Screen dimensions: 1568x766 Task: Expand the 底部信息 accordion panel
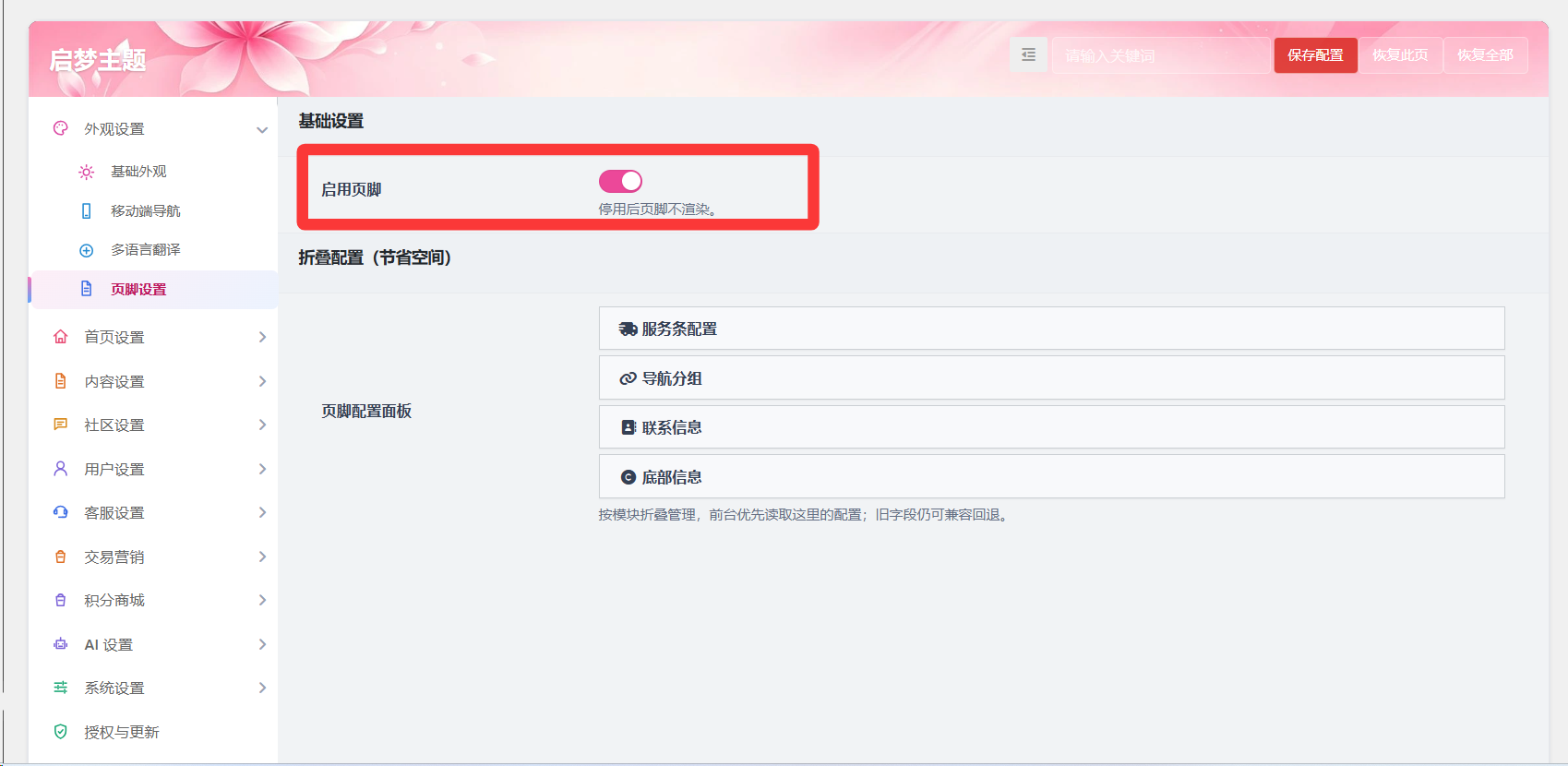coord(1051,477)
